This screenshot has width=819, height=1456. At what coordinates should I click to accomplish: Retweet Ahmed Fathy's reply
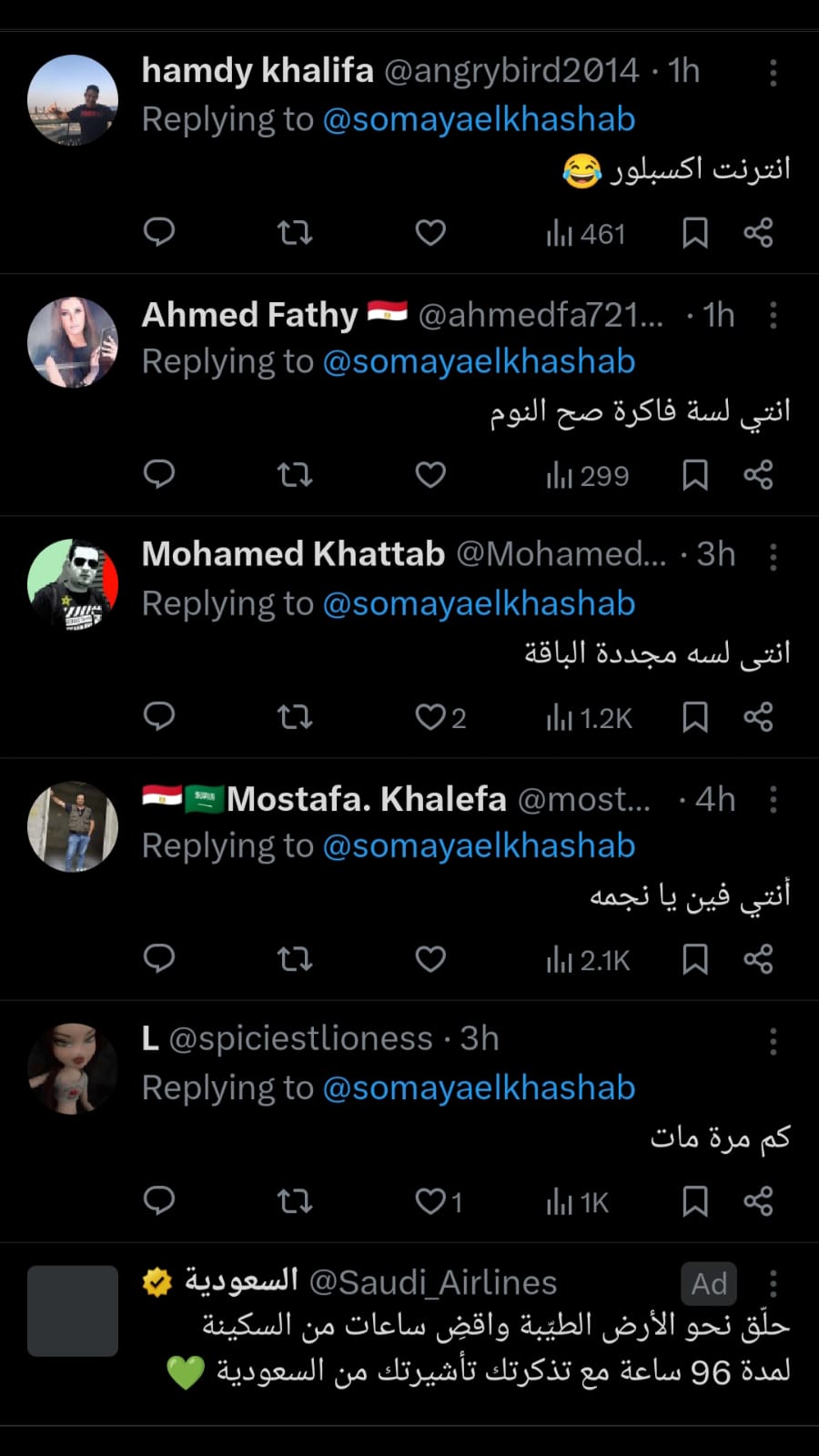(295, 475)
